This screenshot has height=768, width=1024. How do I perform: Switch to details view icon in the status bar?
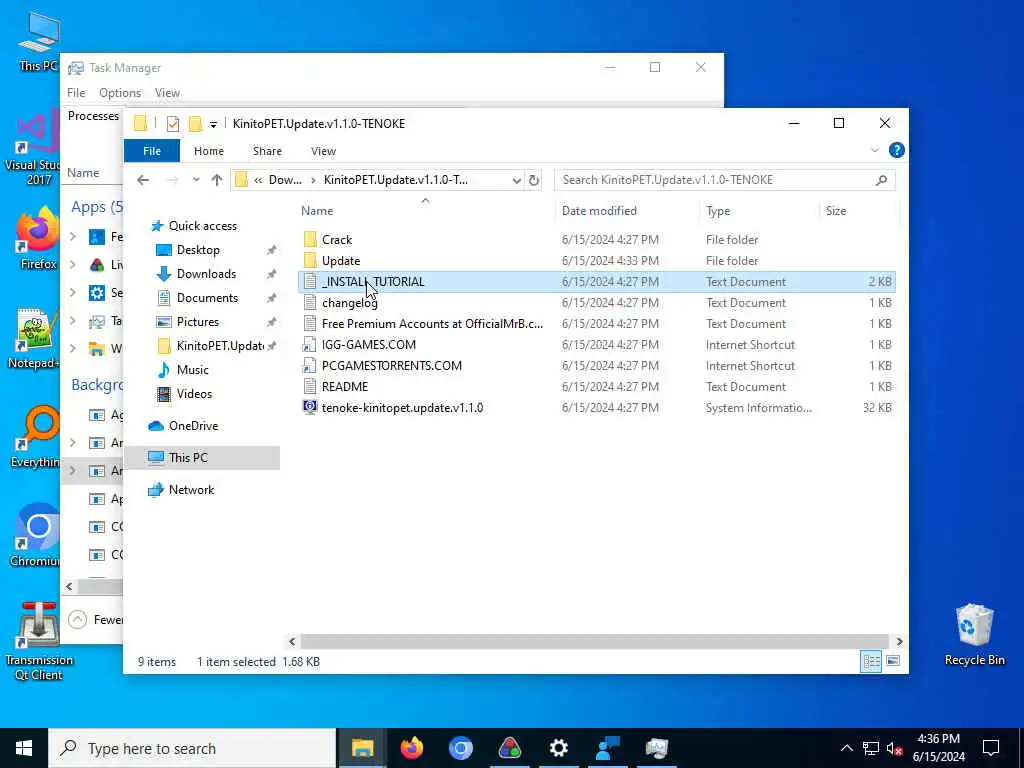point(871,661)
